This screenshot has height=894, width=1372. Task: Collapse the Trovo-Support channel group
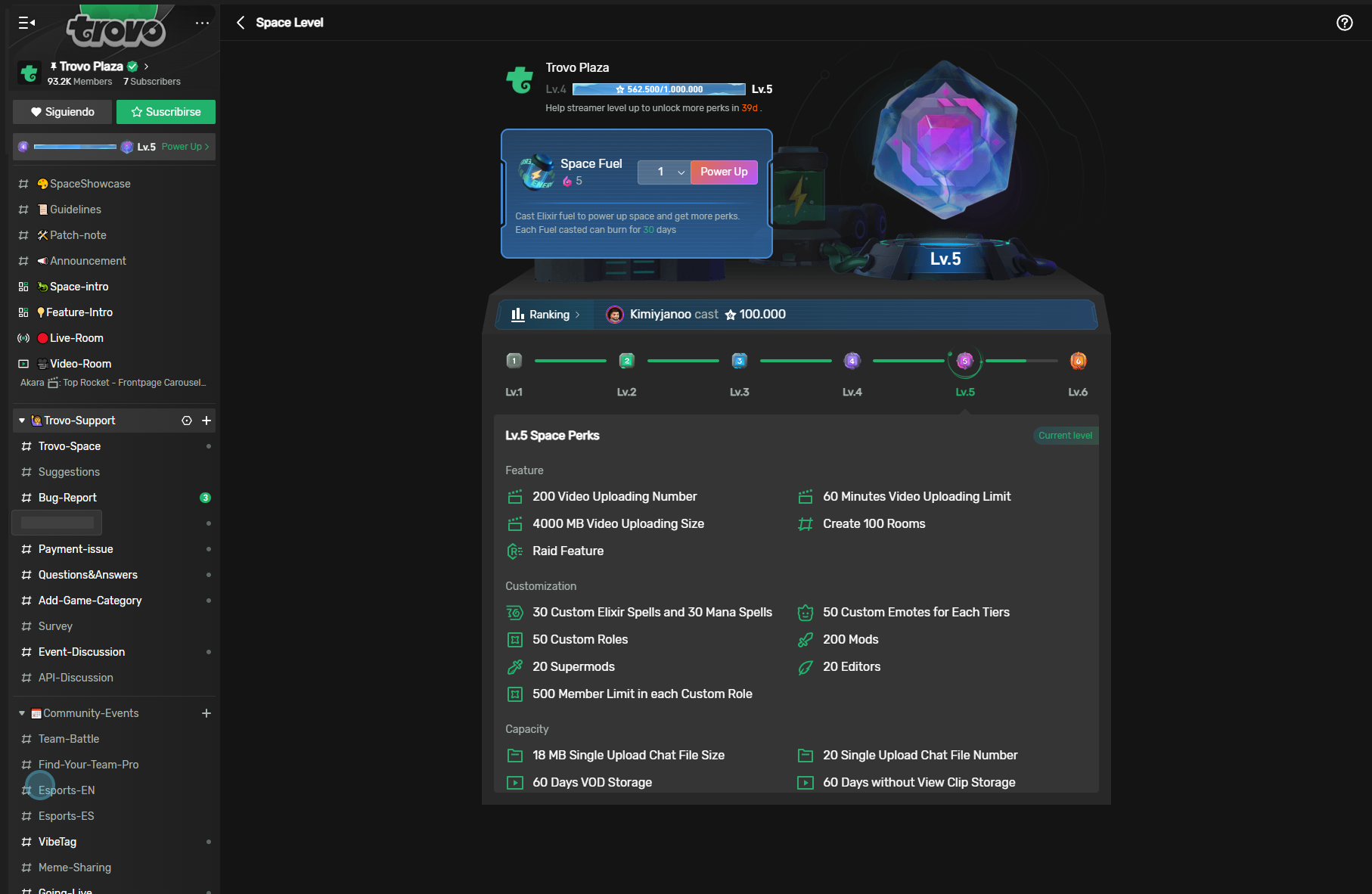(x=22, y=421)
